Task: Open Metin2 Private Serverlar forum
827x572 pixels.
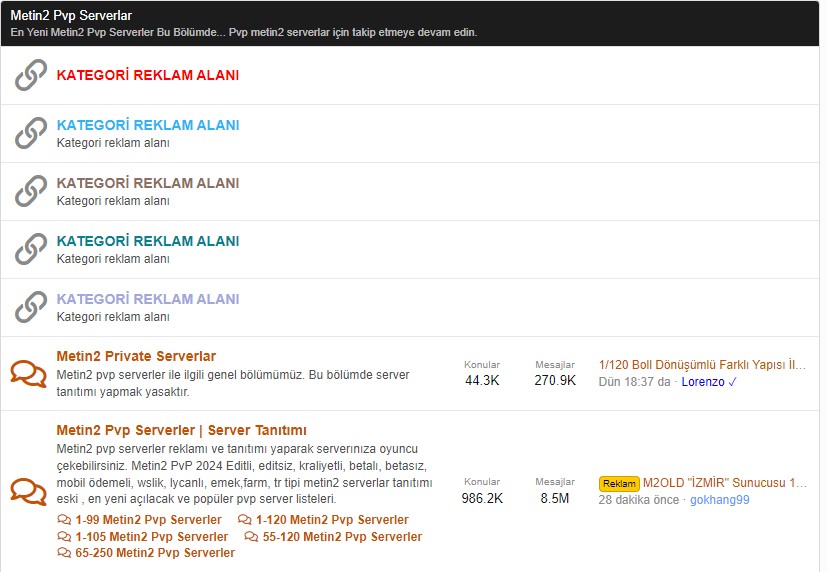Action: [136, 356]
